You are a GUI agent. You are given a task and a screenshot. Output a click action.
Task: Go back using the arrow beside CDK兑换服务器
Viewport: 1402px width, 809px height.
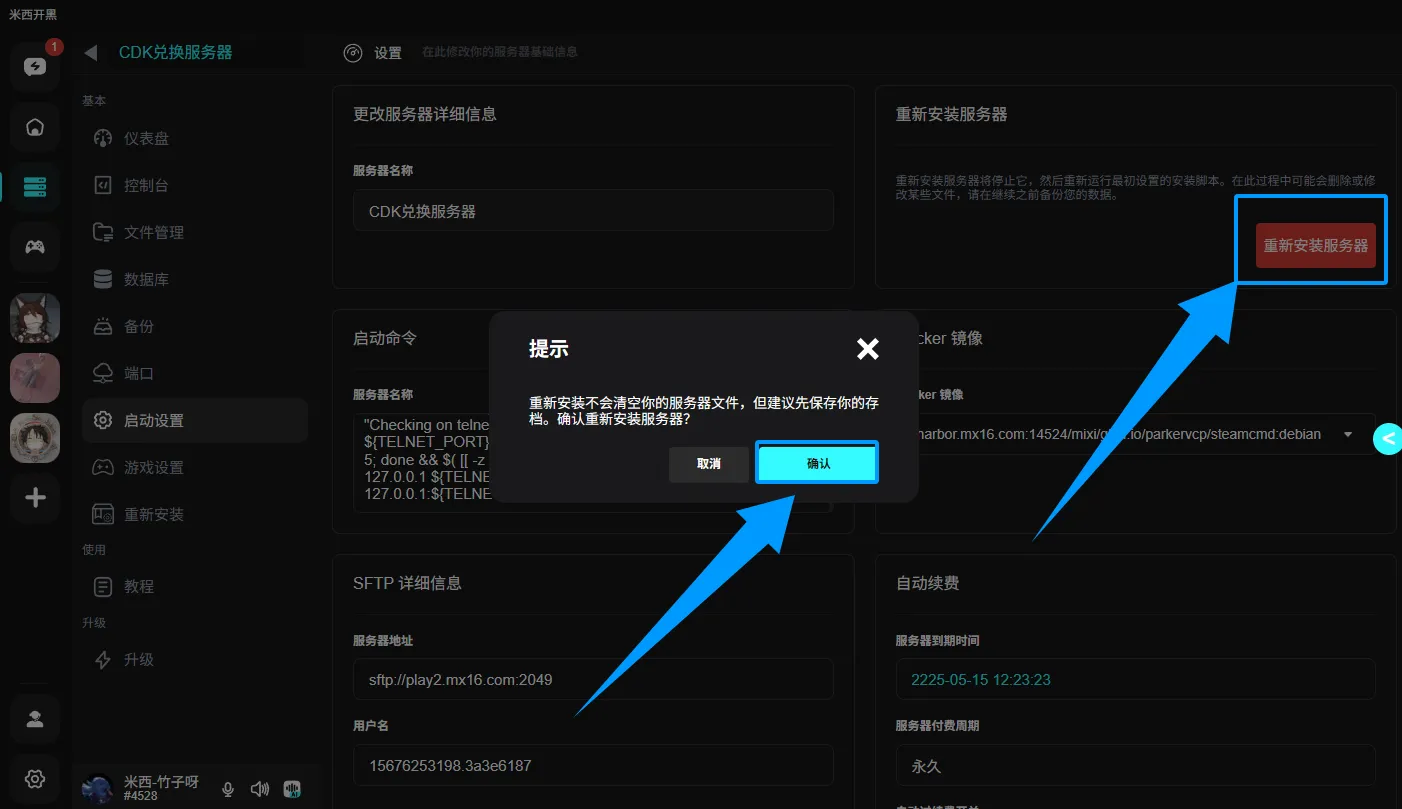[91, 53]
